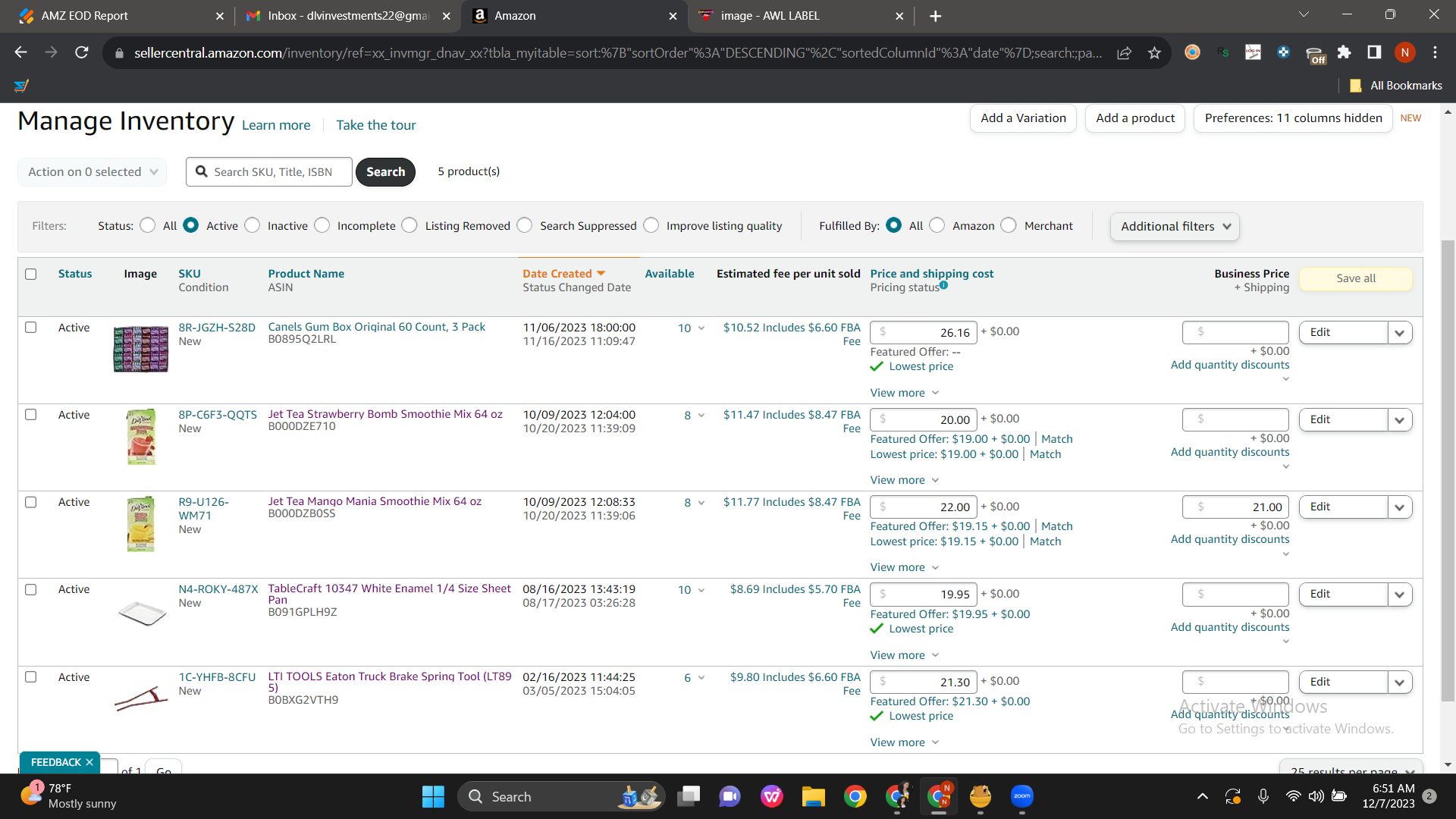Select Fulfilled By Amazon radio button
Screen dimensions: 1456x819
point(937,225)
